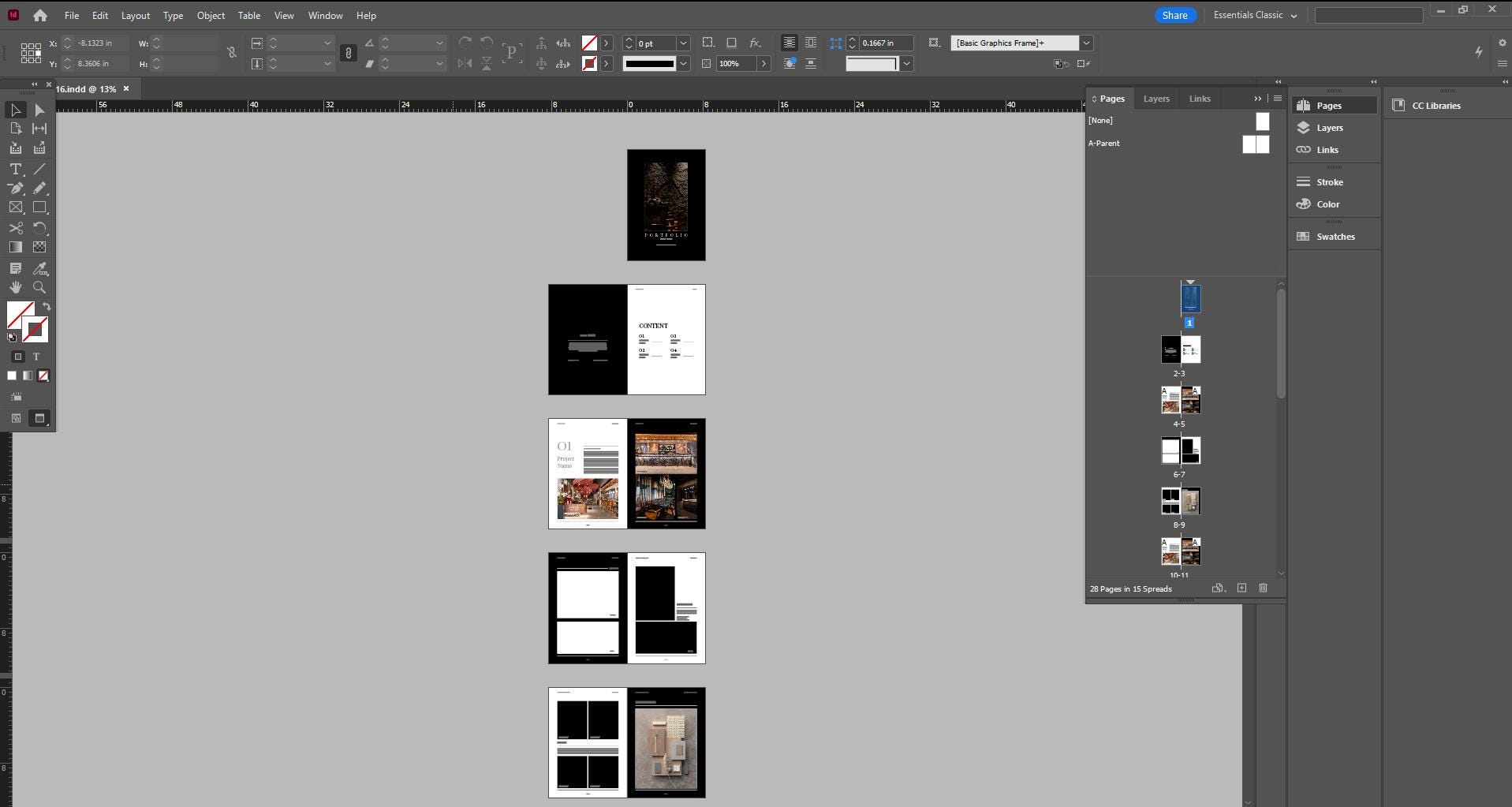Open the Object menu
The image size is (1512, 807).
[211, 15]
